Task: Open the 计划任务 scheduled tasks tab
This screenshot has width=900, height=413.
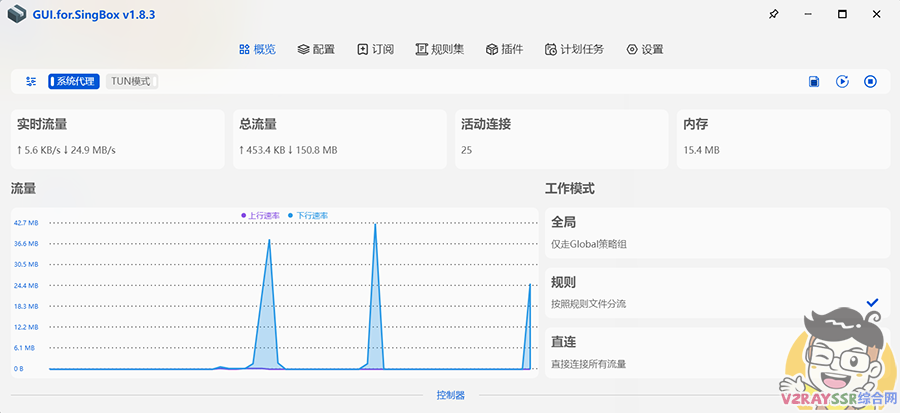Action: point(574,49)
